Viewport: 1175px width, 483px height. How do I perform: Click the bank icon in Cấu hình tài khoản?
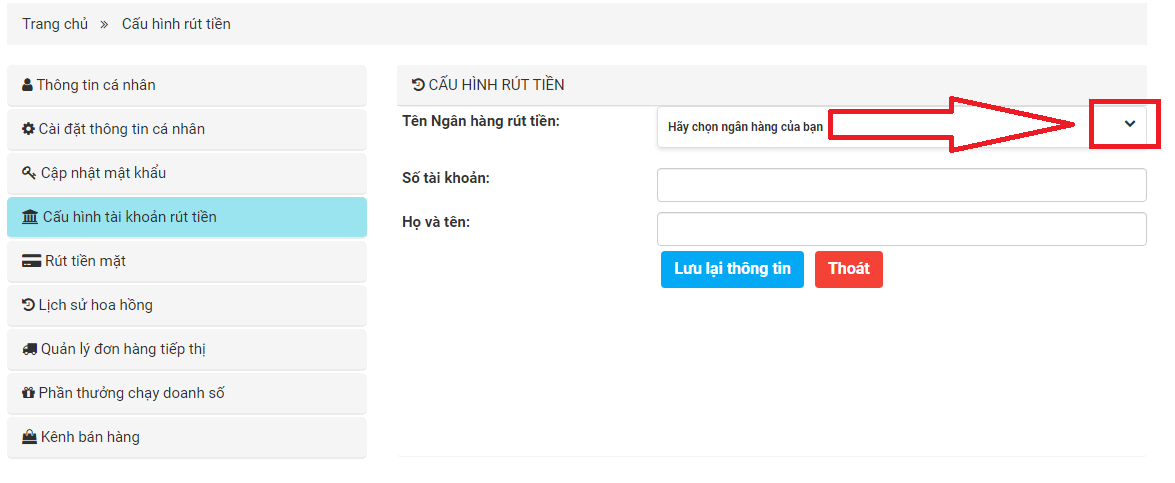[30, 217]
